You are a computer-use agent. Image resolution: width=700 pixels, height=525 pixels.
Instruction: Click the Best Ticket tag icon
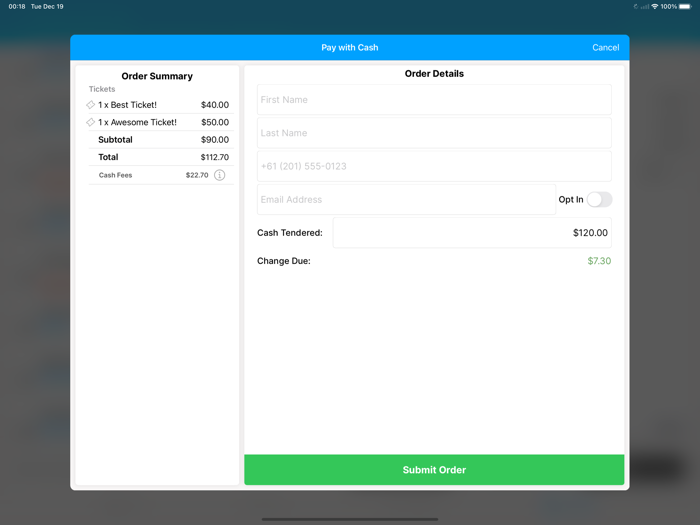pyautogui.click(x=90, y=105)
